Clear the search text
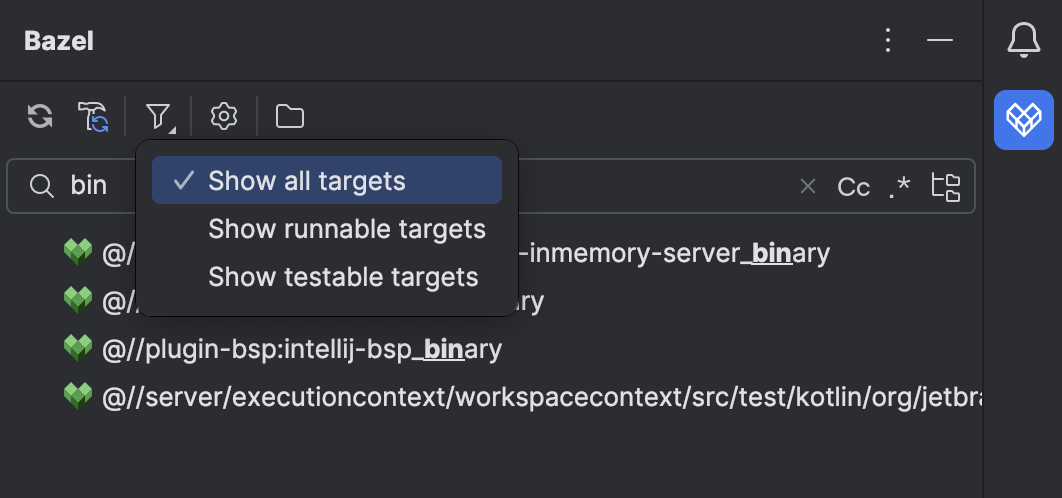Viewport: 1062px width, 498px height. [x=808, y=186]
